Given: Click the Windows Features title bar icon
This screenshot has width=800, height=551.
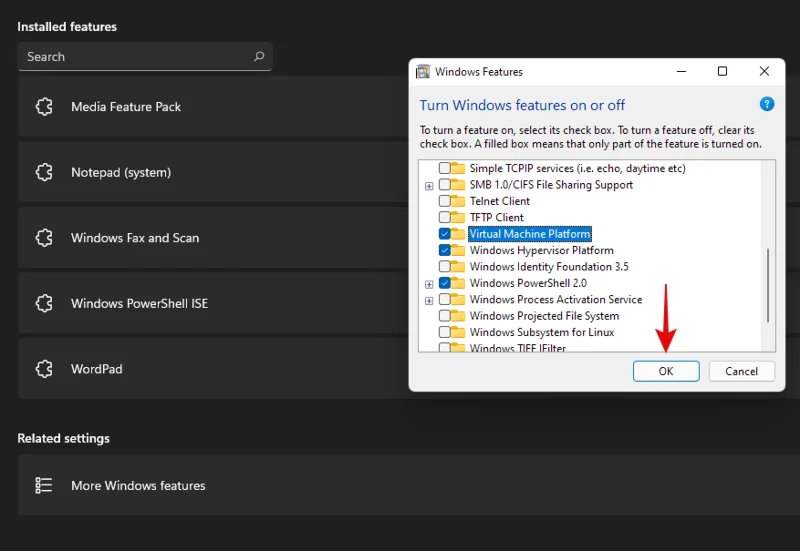Looking at the screenshot, I should coord(423,72).
